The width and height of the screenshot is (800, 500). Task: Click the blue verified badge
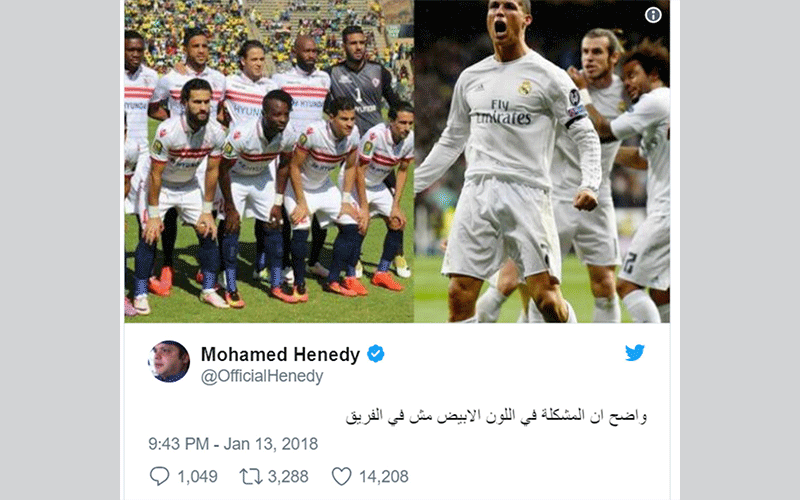[376, 354]
